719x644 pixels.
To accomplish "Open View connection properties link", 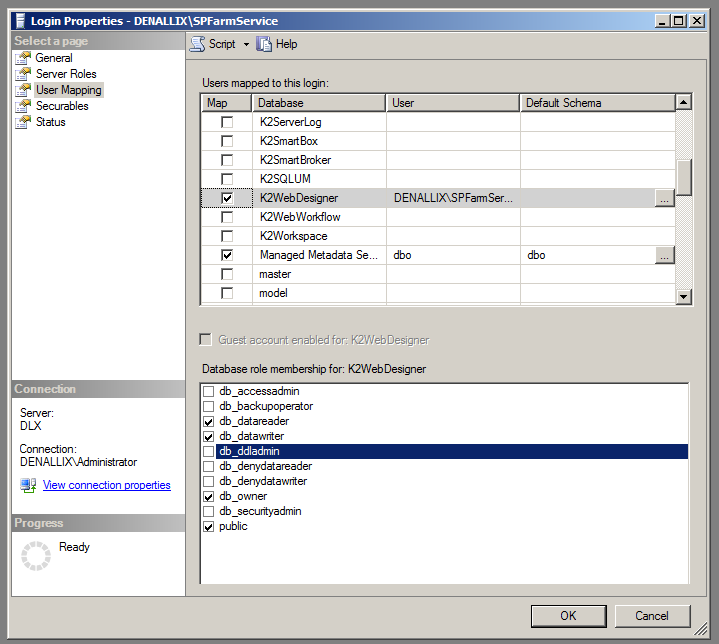I will click(106, 485).
